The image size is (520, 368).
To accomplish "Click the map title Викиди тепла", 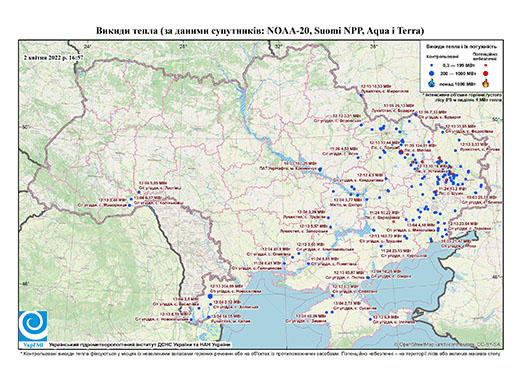I will point(260,31).
